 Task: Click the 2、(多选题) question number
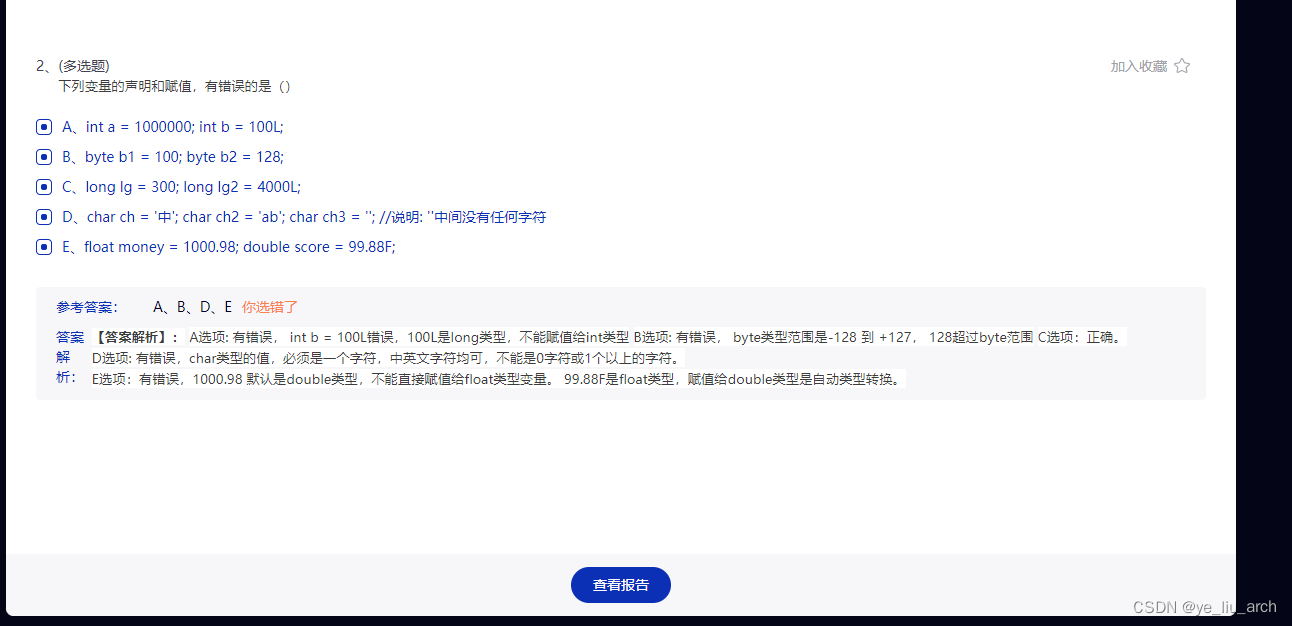[72, 65]
